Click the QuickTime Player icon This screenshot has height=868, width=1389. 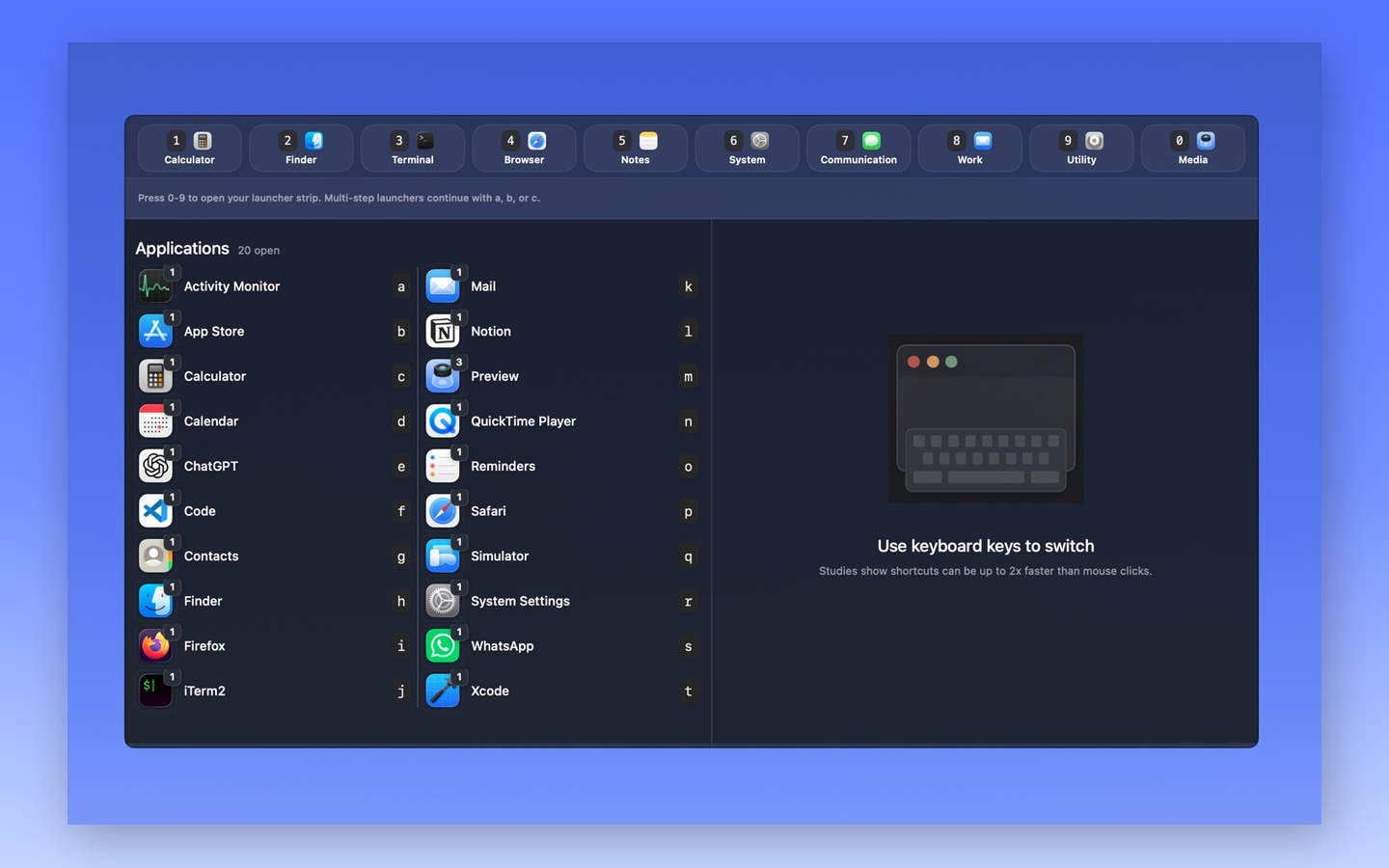443,421
